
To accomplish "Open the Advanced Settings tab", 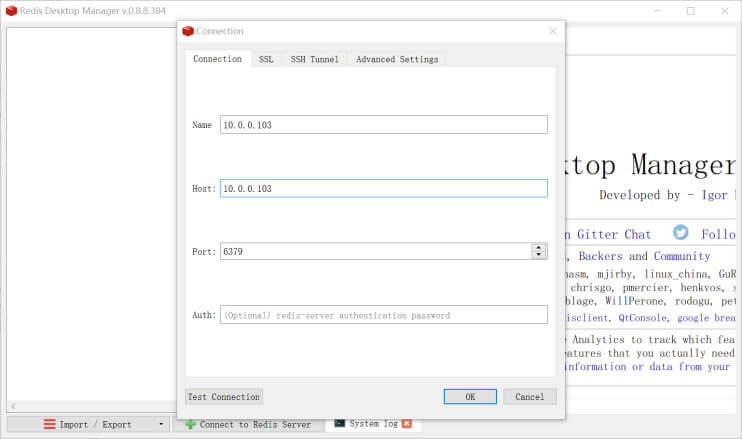I will 397,59.
